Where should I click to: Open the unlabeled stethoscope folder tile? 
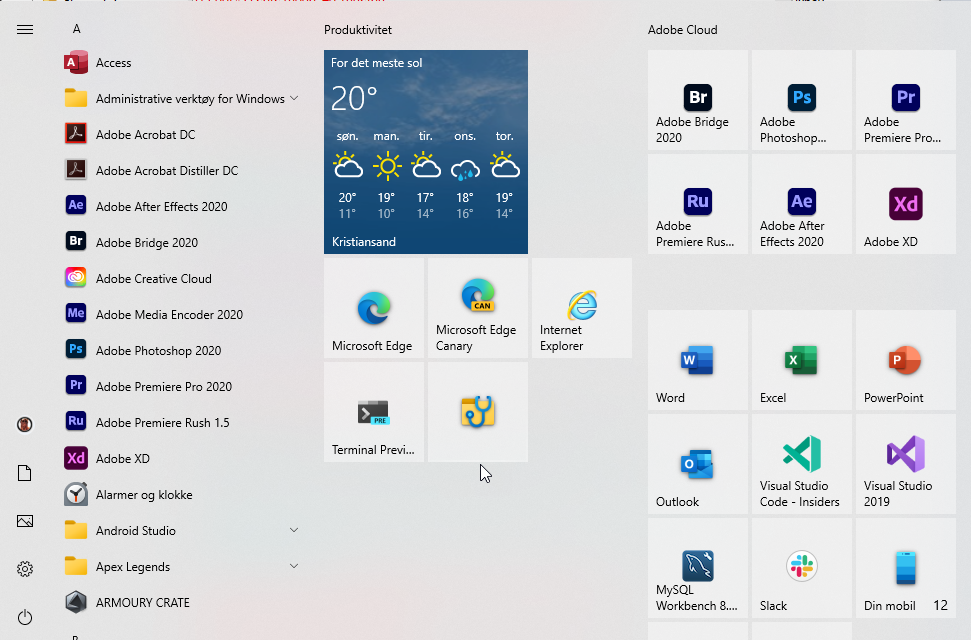[478, 412]
